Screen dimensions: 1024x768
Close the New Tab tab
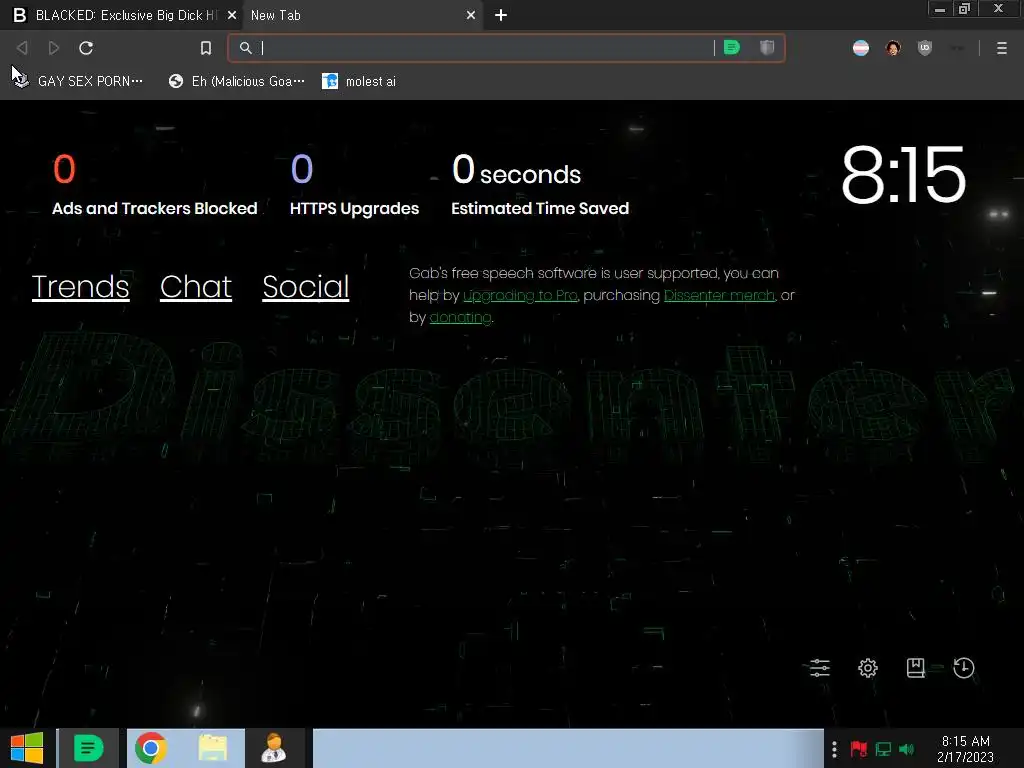click(x=471, y=15)
